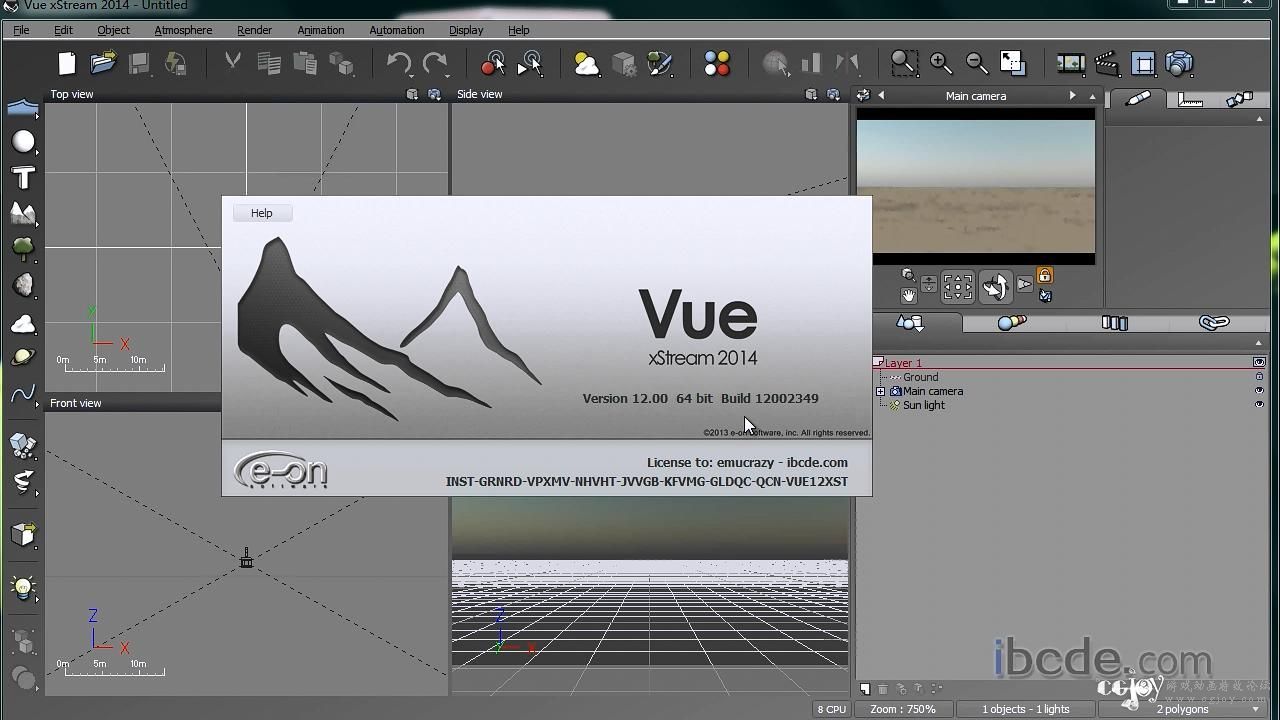
Task: Switch to the Objects tab in world browser
Action: (911, 323)
